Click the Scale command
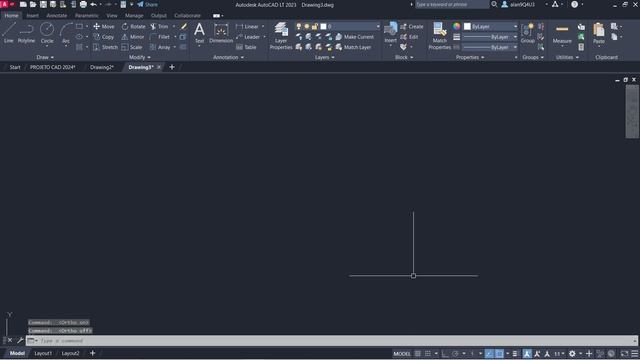The width and height of the screenshot is (640, 360). tap(132, 47)
